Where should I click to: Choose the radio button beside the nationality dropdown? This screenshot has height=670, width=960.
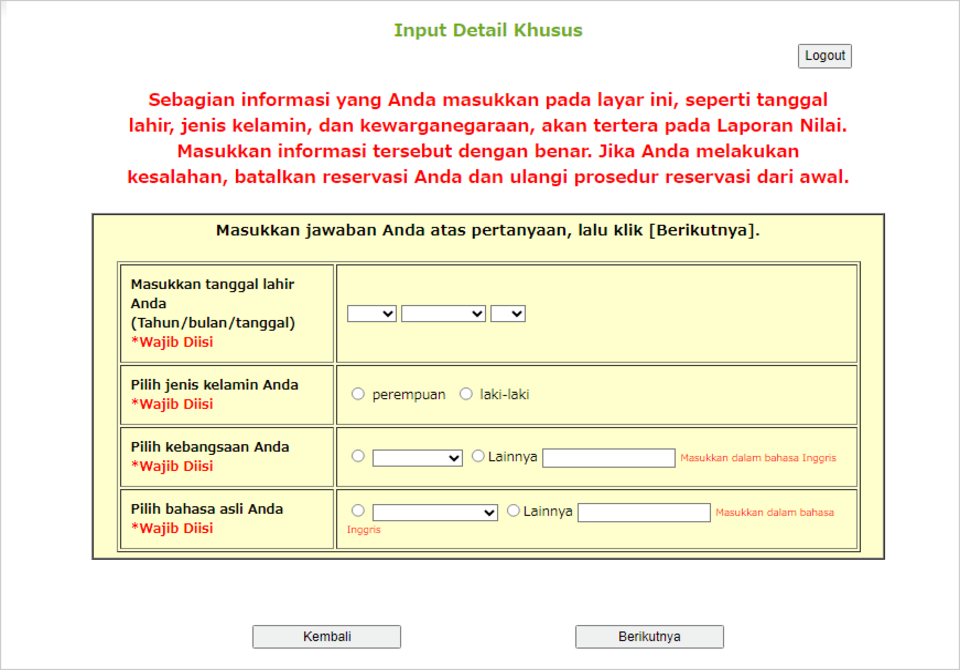click(356, 456)
